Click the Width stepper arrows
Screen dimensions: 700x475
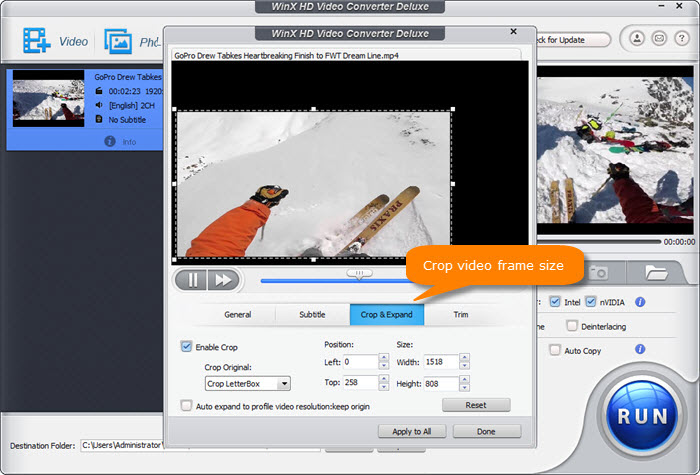pos(465,361)
